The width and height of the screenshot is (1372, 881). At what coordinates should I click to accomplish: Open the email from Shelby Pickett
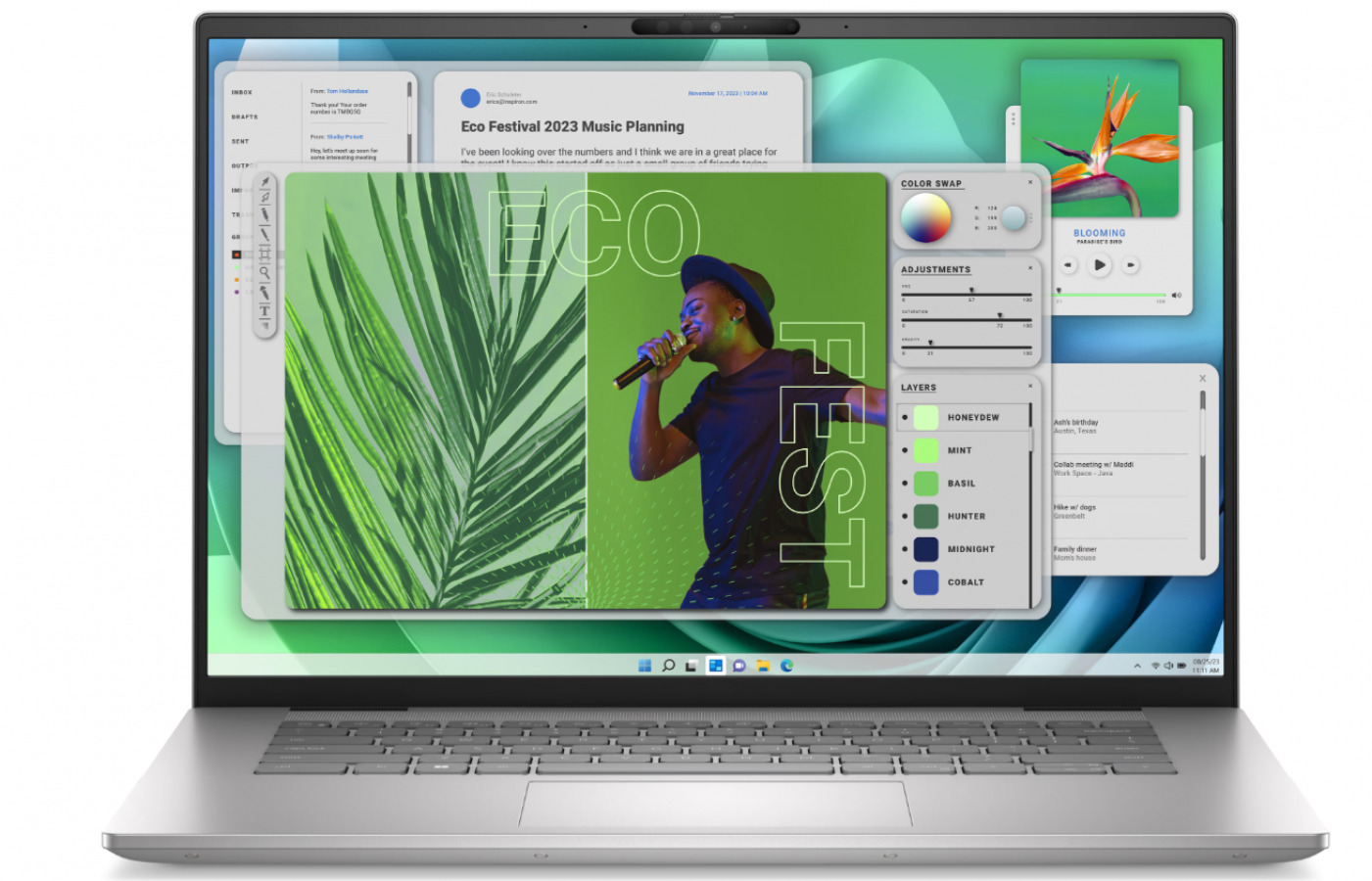(x=348, y=147)
